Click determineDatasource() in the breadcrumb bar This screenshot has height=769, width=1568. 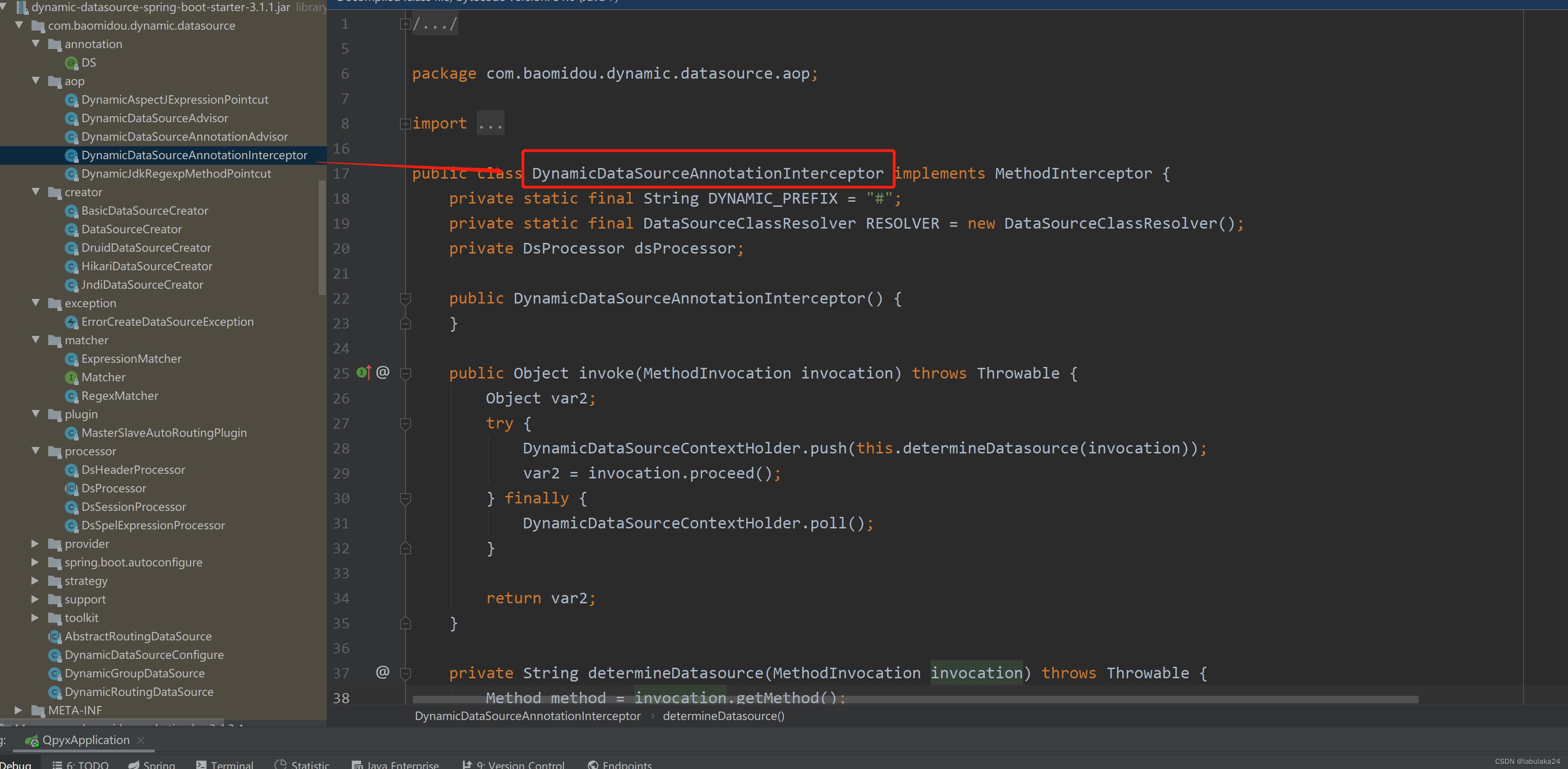[723, 716]
